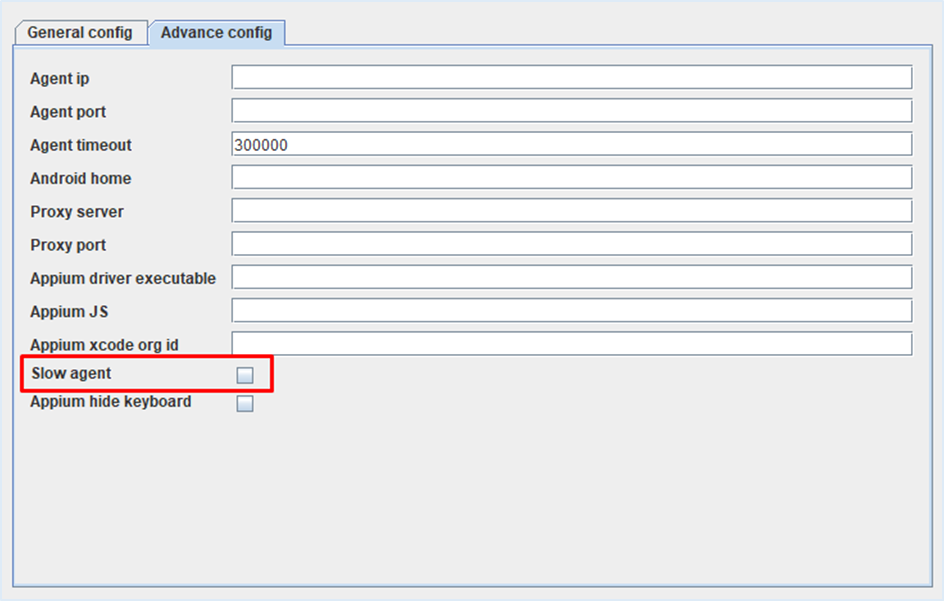Select the Android home input field
944x601 pixels.
571,178
